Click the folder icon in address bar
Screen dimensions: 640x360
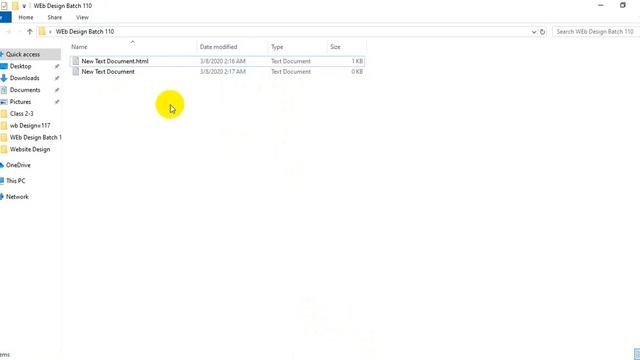click(42, 31)
